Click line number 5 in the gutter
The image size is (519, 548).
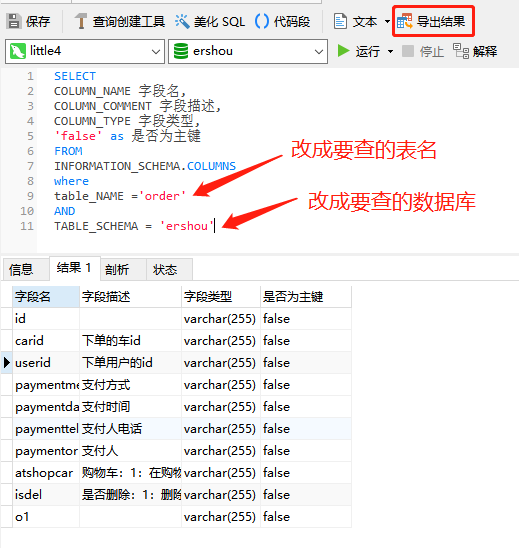pos(30,136)
